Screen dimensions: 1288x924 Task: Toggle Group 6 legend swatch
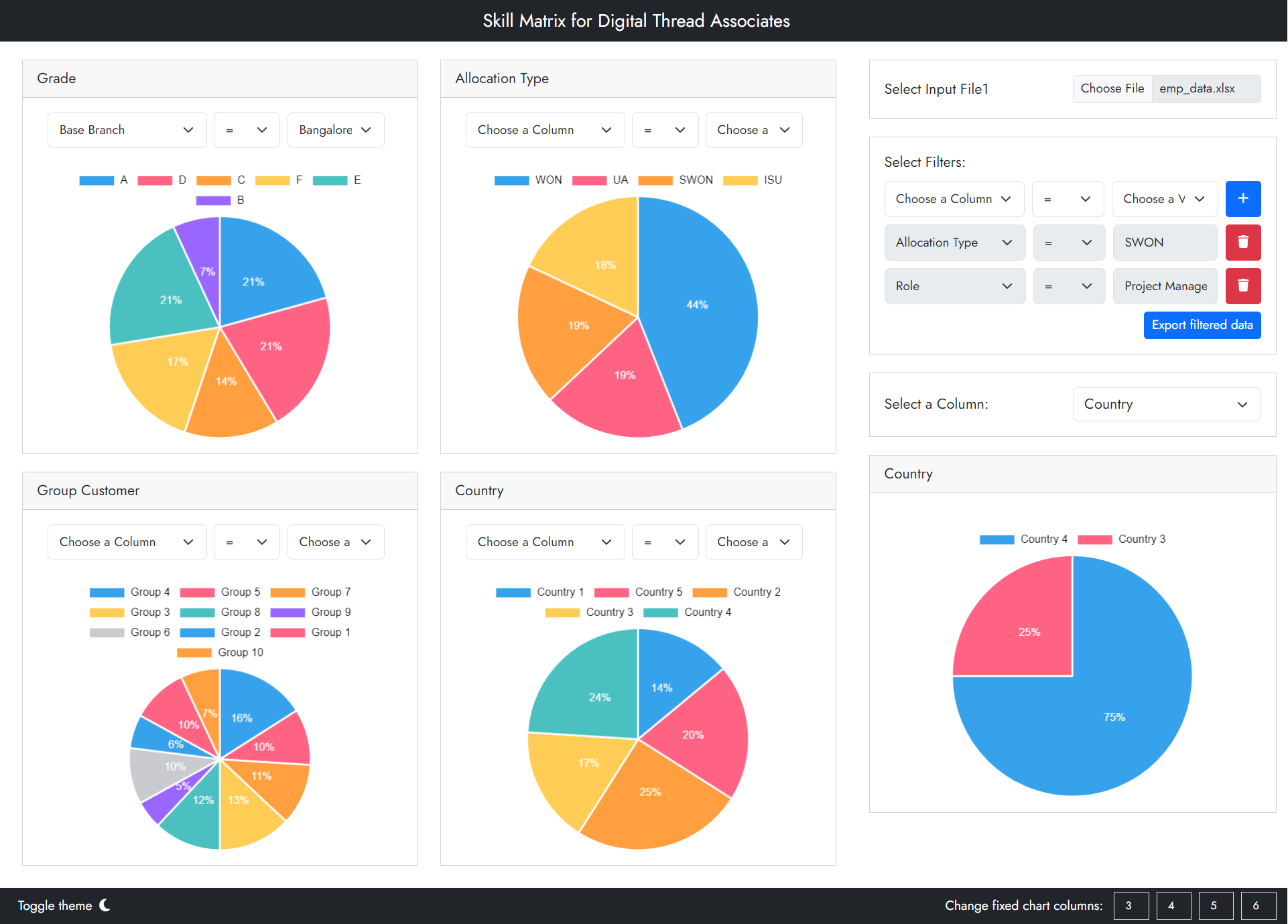(107, 633)
